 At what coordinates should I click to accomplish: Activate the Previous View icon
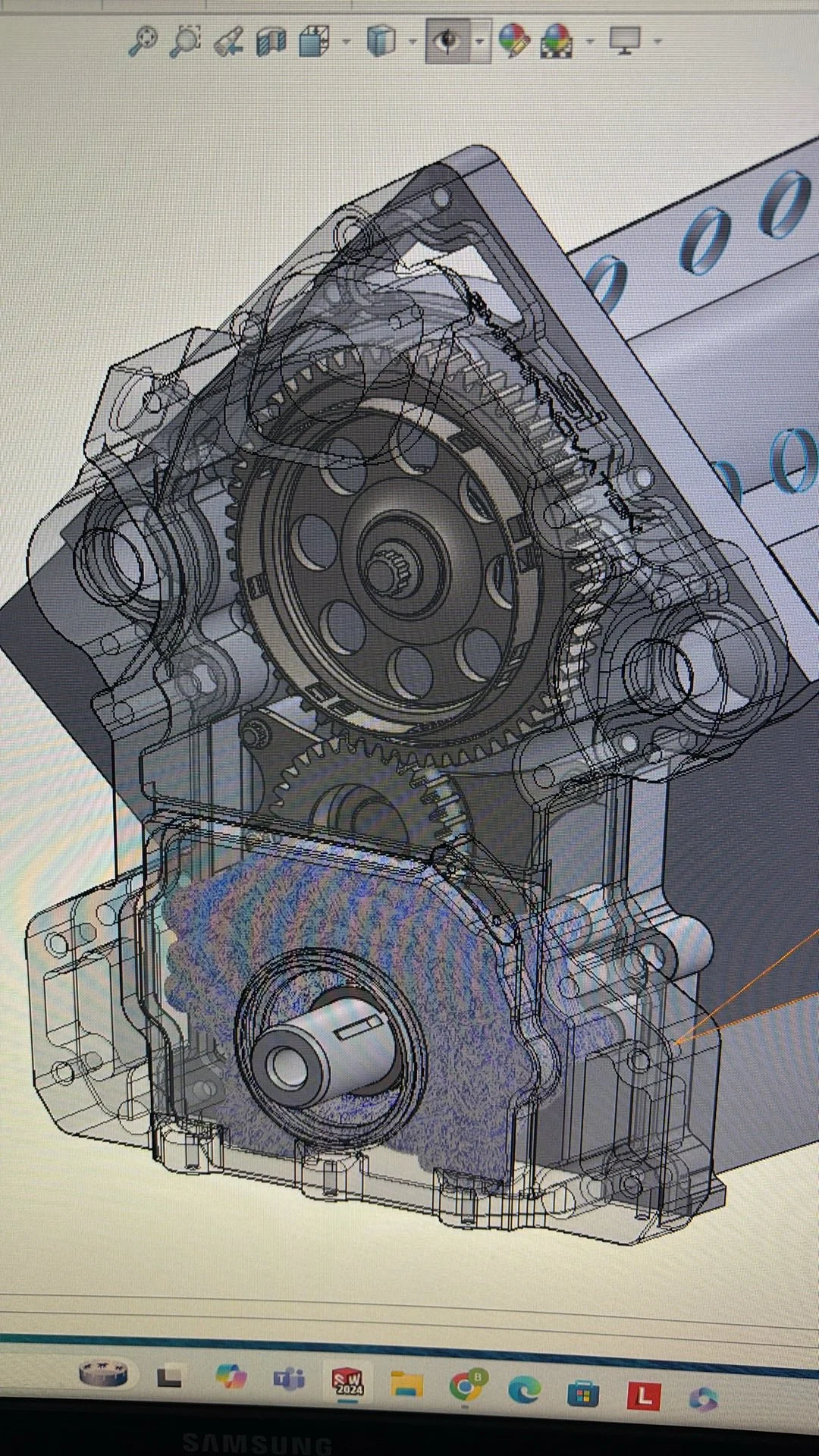228,41
